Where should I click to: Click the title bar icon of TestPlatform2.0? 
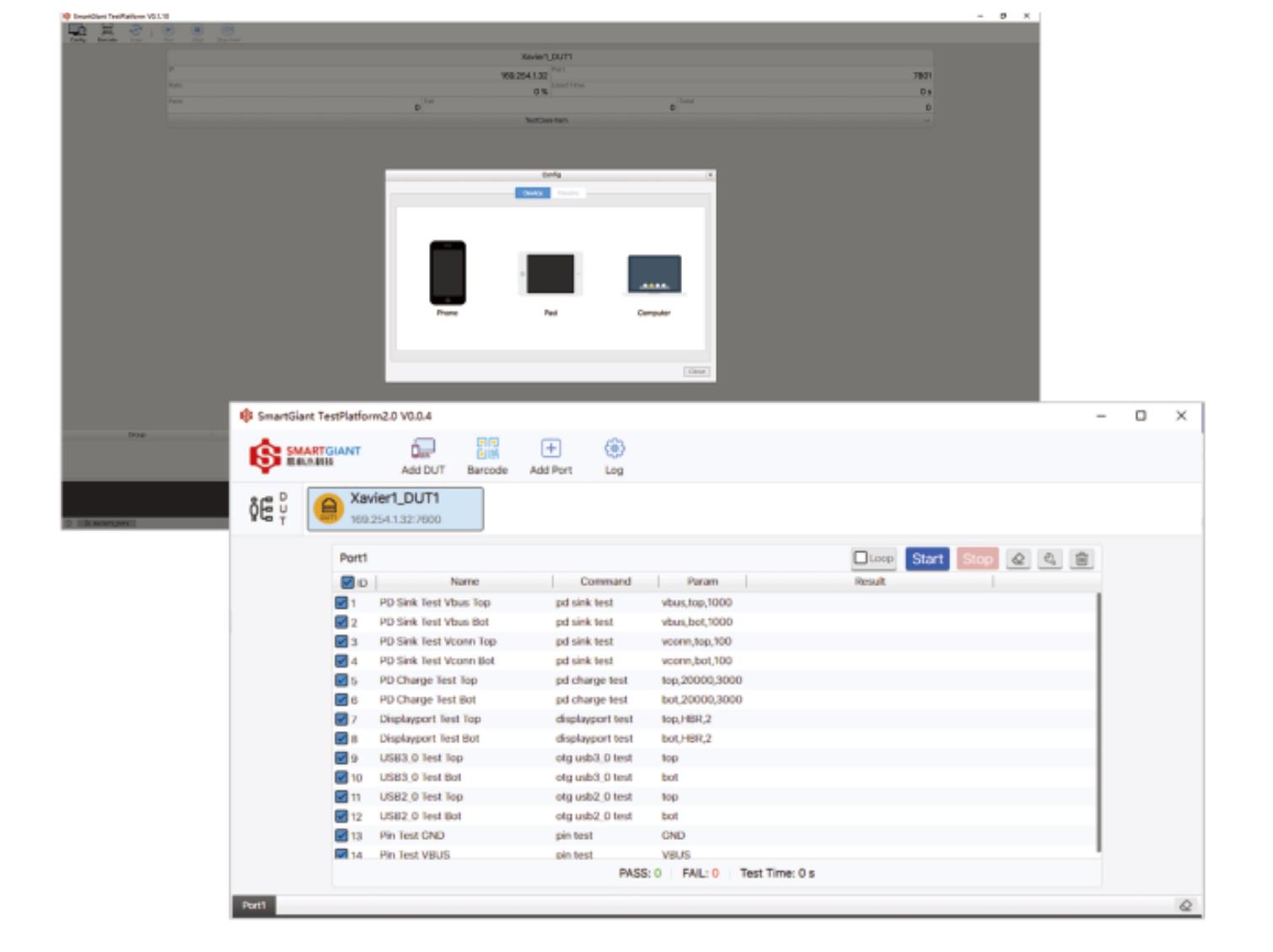pos(246,416)
